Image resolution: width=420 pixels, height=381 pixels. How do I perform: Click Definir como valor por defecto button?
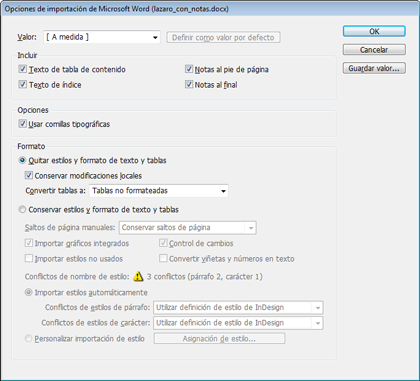tap(223, 37)
